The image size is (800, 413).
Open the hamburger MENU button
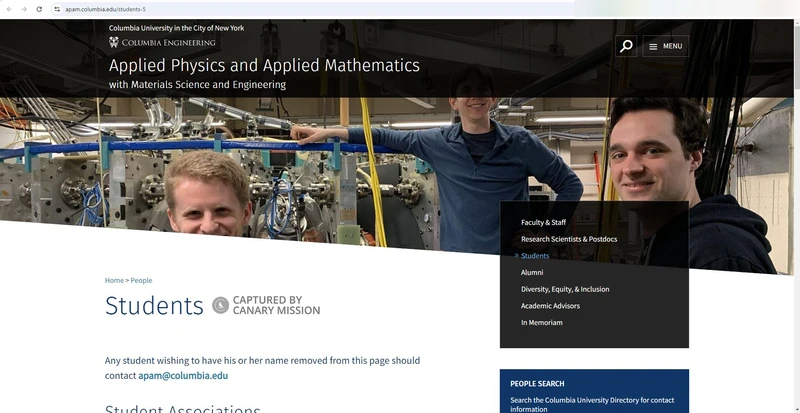pyautogui.click(x=665, y=46)
